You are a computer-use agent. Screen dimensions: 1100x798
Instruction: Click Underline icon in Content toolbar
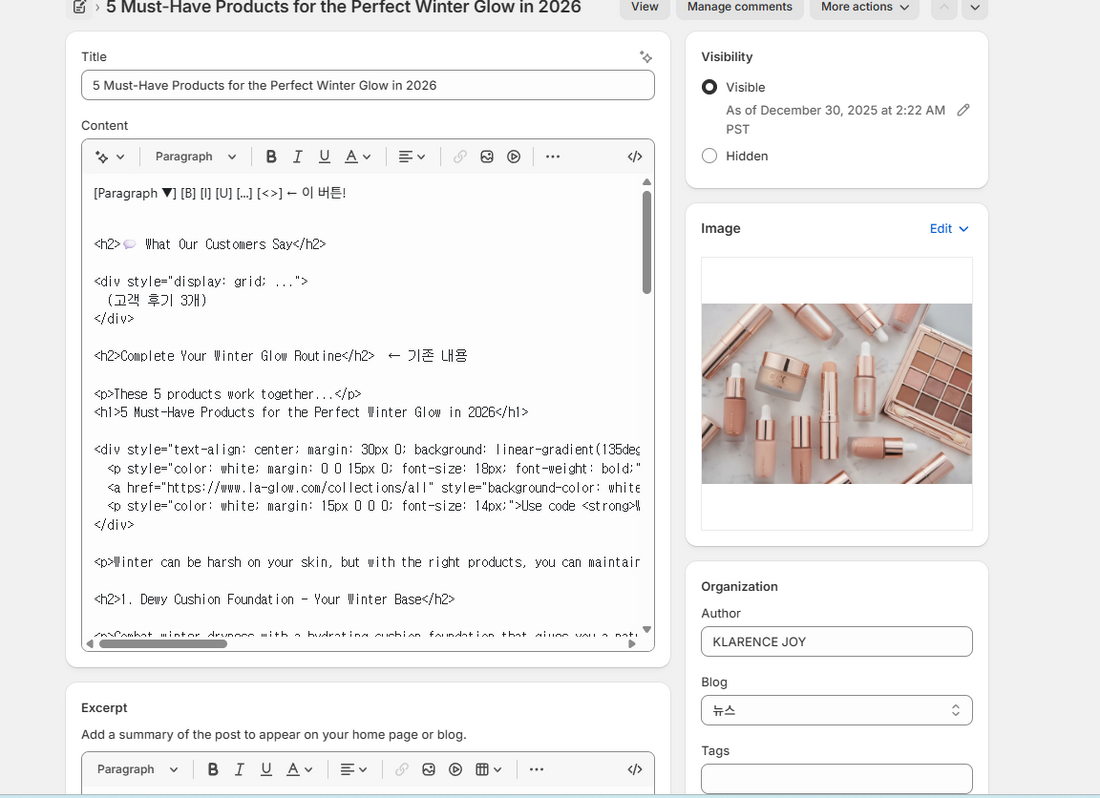(324, 156)
